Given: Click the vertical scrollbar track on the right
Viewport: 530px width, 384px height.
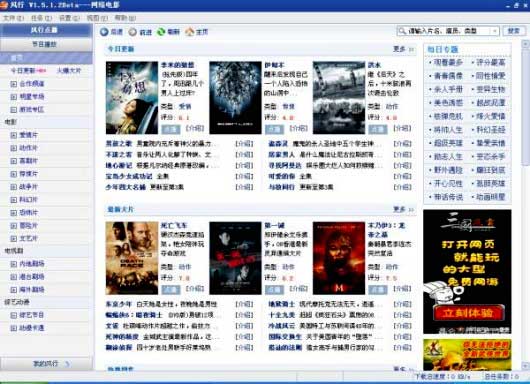Looking at the screenshot, I should pos(526,264).
